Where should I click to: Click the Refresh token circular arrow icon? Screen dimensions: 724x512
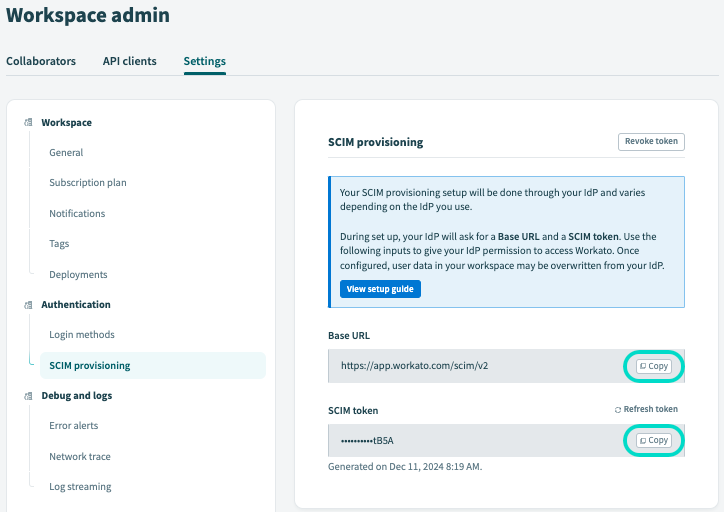coord(617,410)
